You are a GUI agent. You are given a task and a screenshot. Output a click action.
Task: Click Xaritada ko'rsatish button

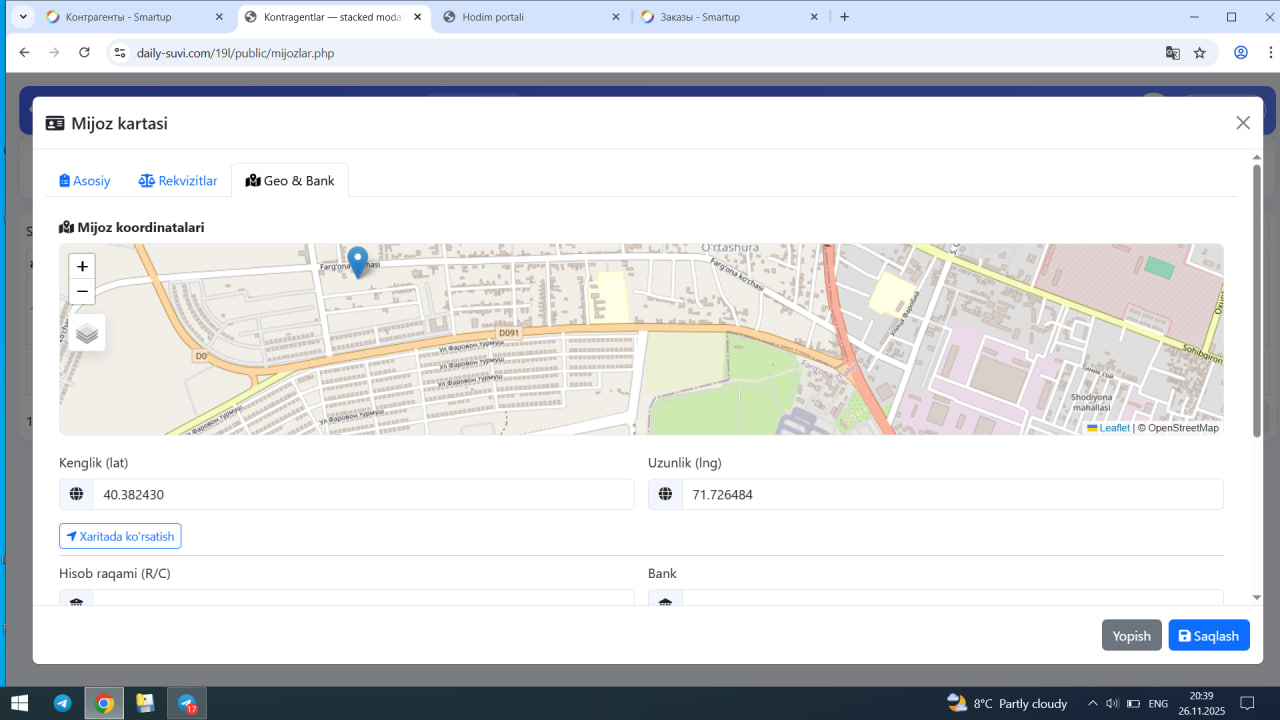tap(120, 536)
